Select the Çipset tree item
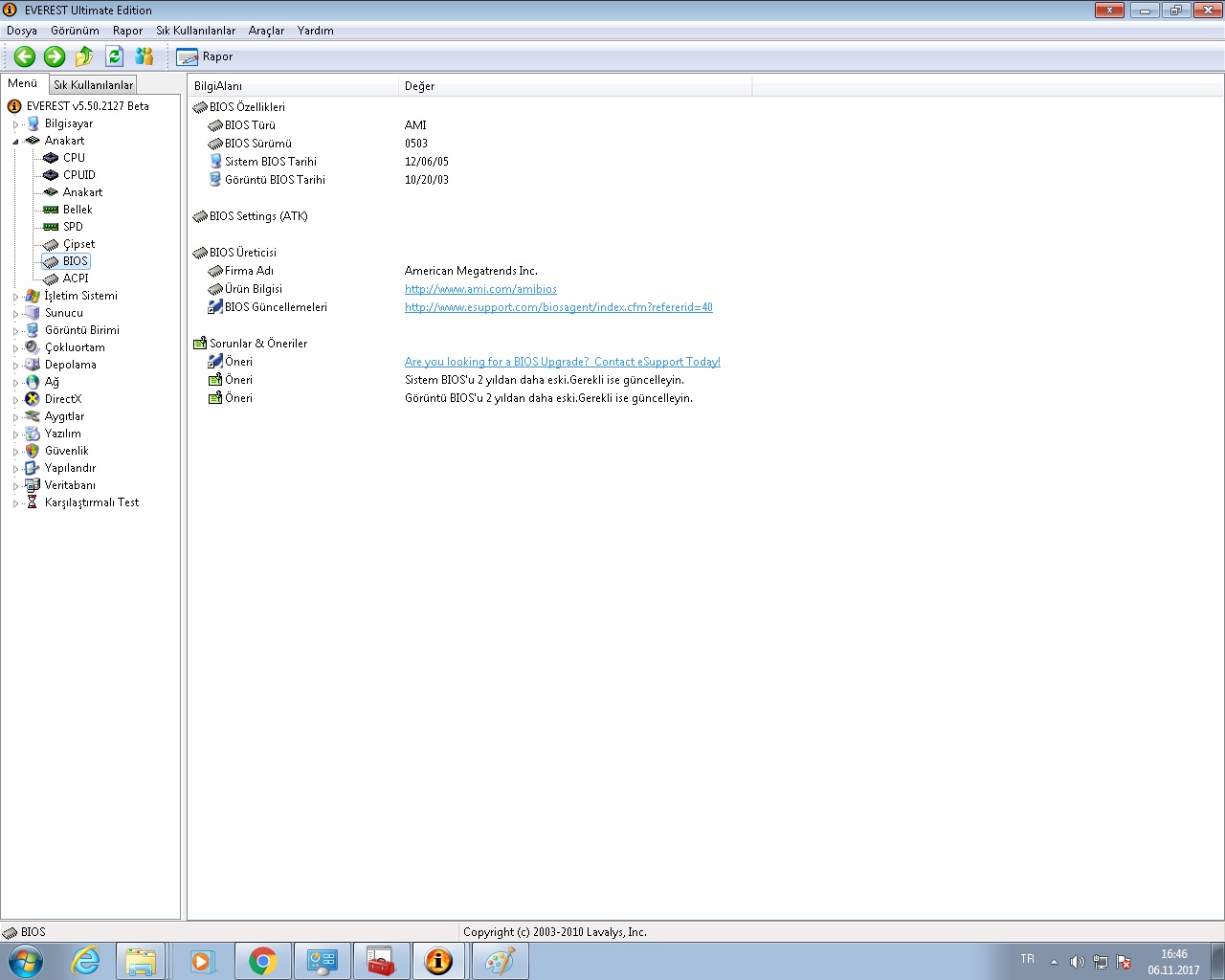 [x=78, y=244]
